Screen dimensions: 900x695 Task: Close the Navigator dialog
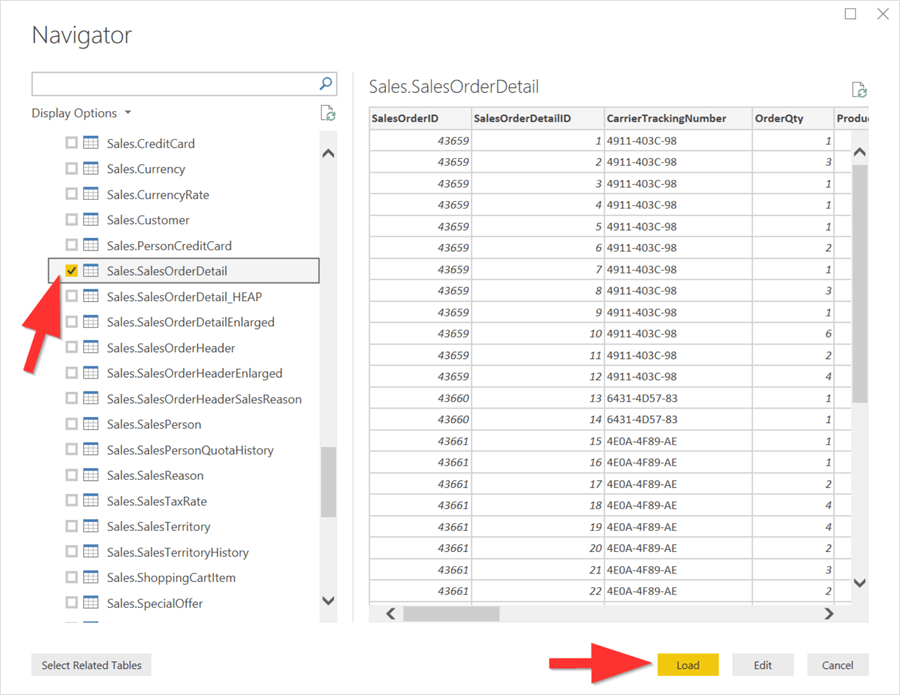tap(883, 14)
